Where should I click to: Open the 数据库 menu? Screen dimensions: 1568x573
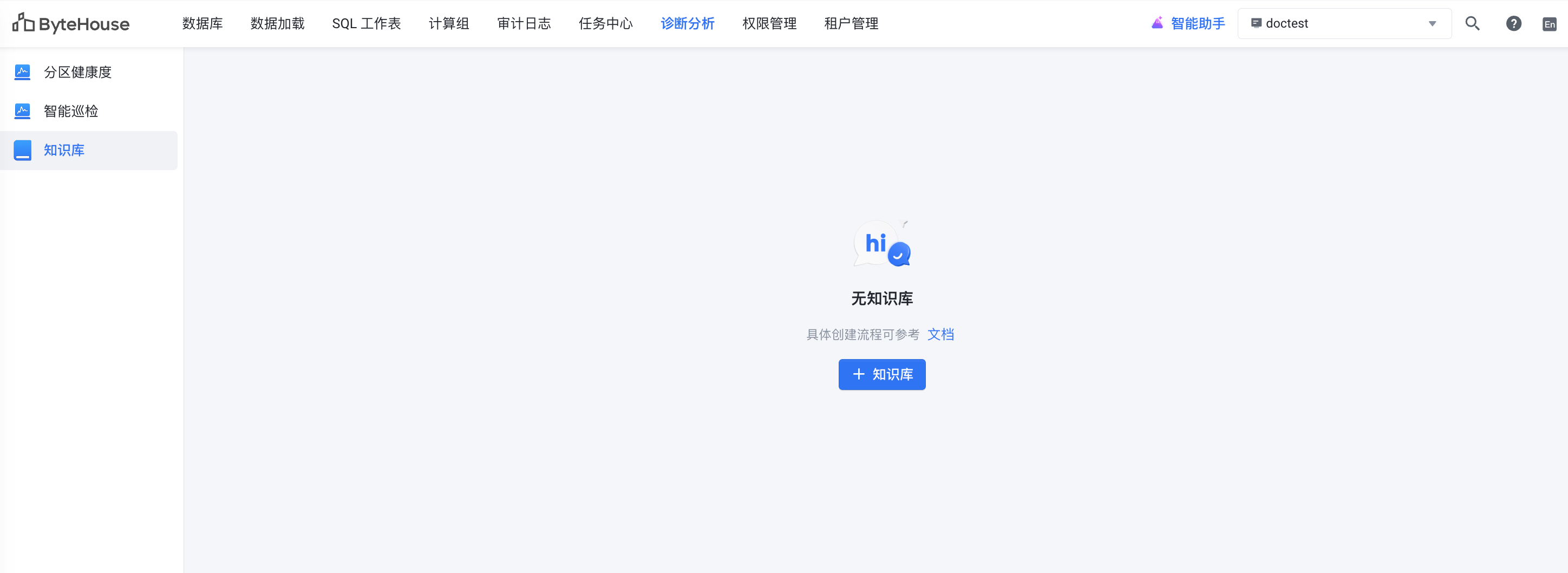tap(202, 23)
